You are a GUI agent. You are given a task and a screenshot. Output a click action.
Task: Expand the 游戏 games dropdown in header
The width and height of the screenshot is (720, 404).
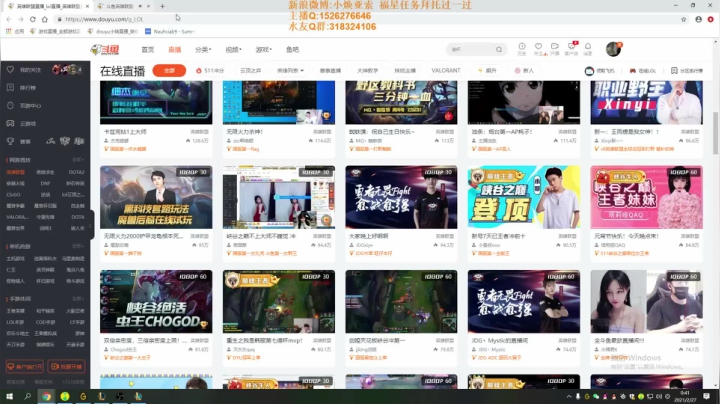(264, 50)
